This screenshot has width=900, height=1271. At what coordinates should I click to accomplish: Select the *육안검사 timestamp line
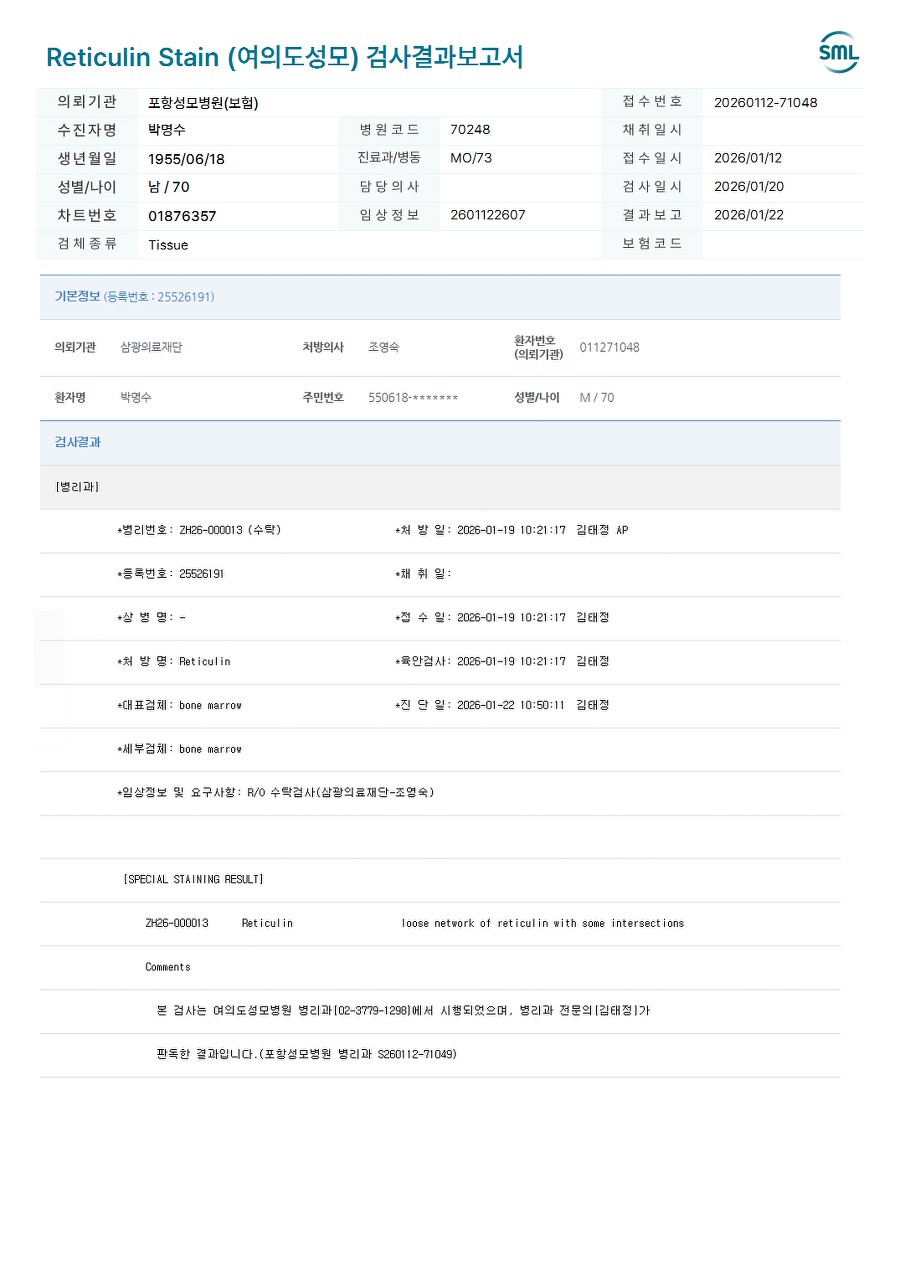[502, 662]
